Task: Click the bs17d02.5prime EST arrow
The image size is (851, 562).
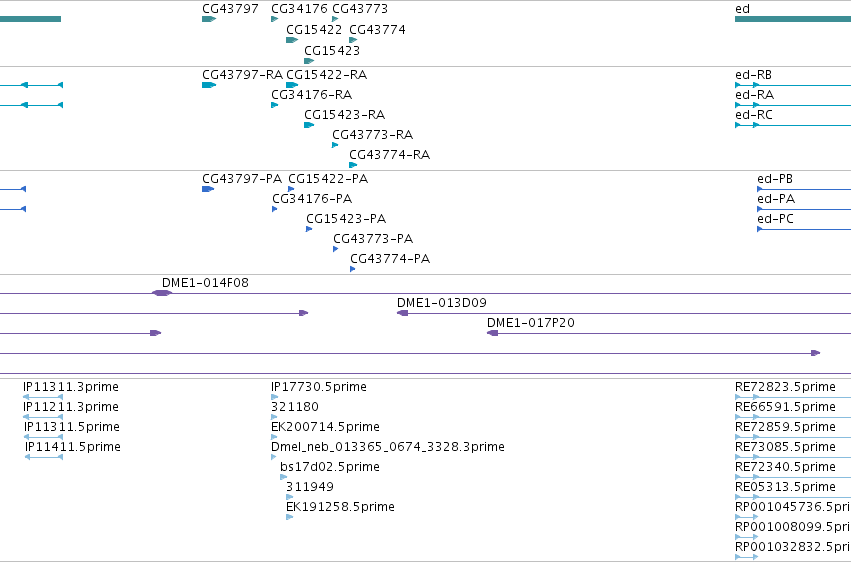Action: click(283, 477)
